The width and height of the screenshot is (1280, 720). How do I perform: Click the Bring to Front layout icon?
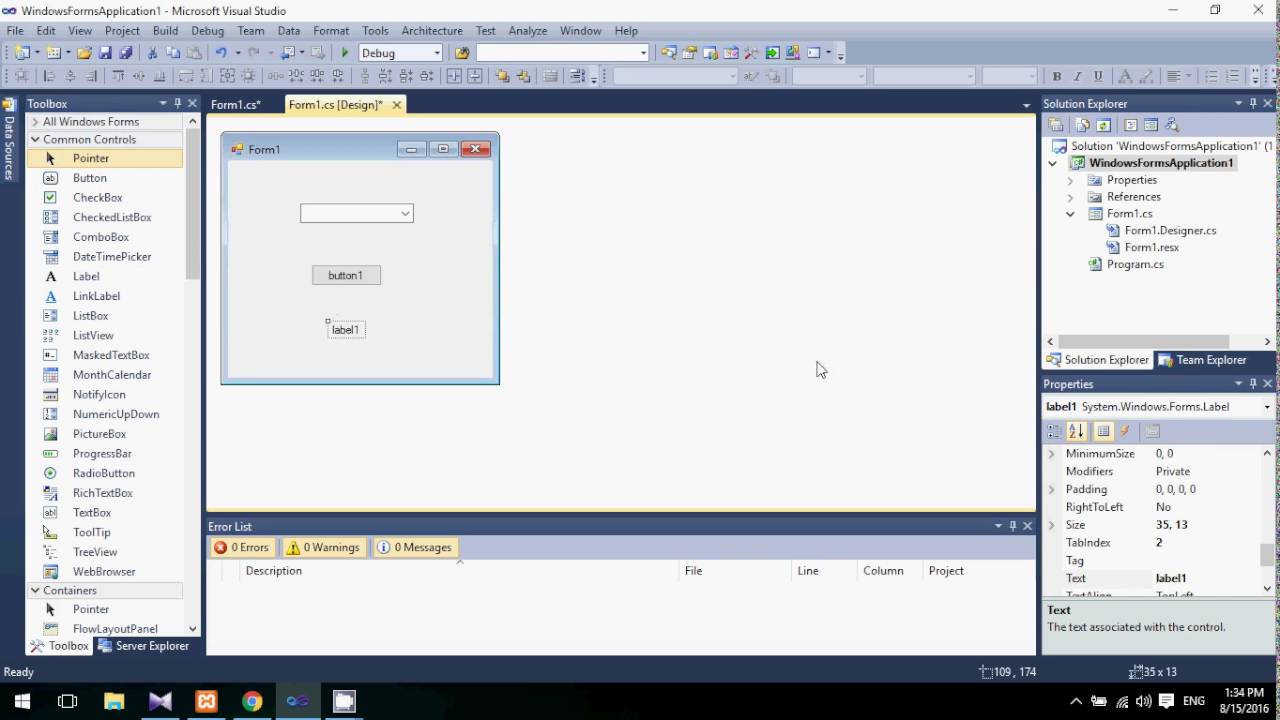(x=502, y=76)
